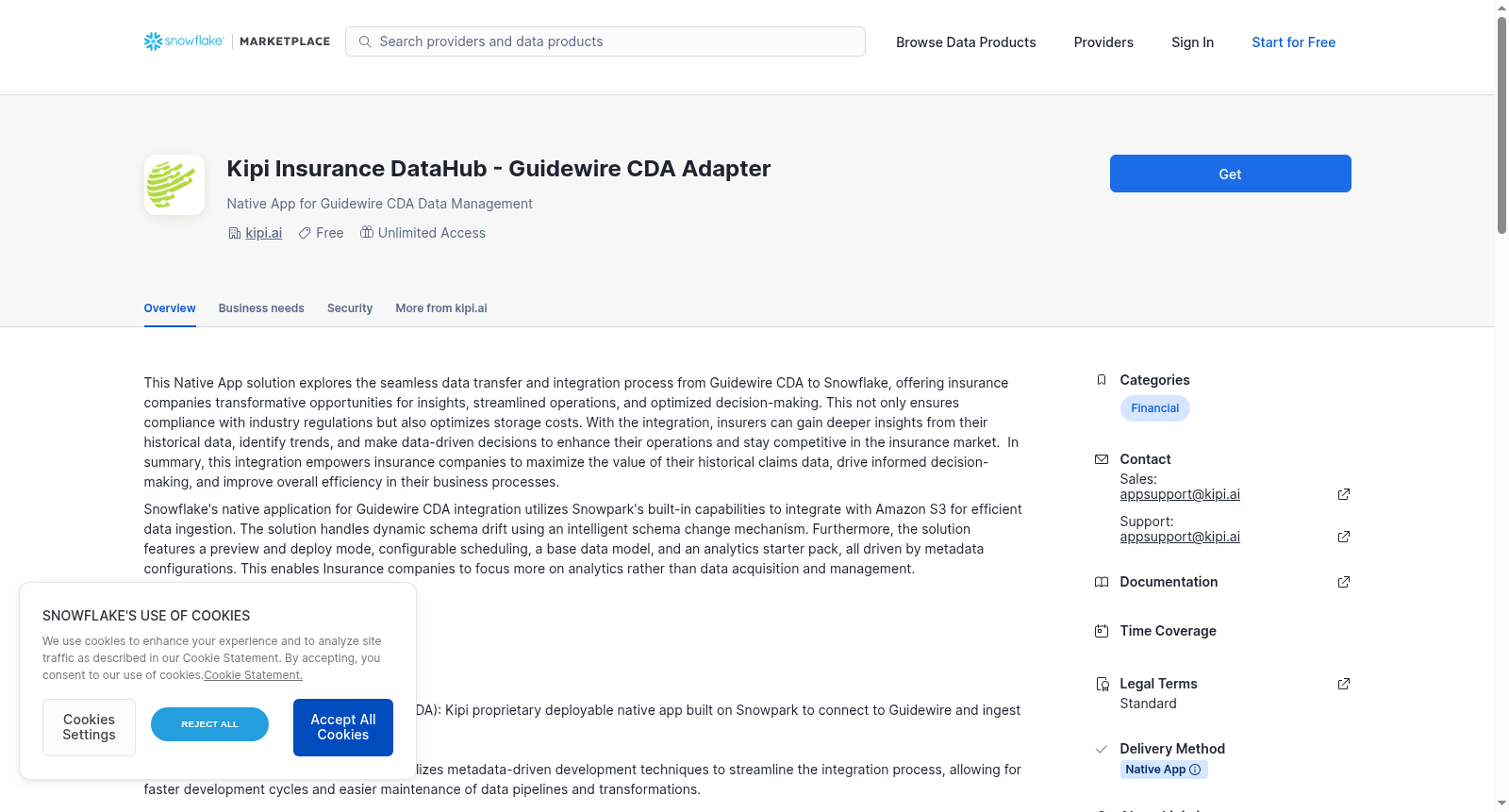1509x812 pixels.
Task: Focus the search providers input field
Action: (605, 41)
